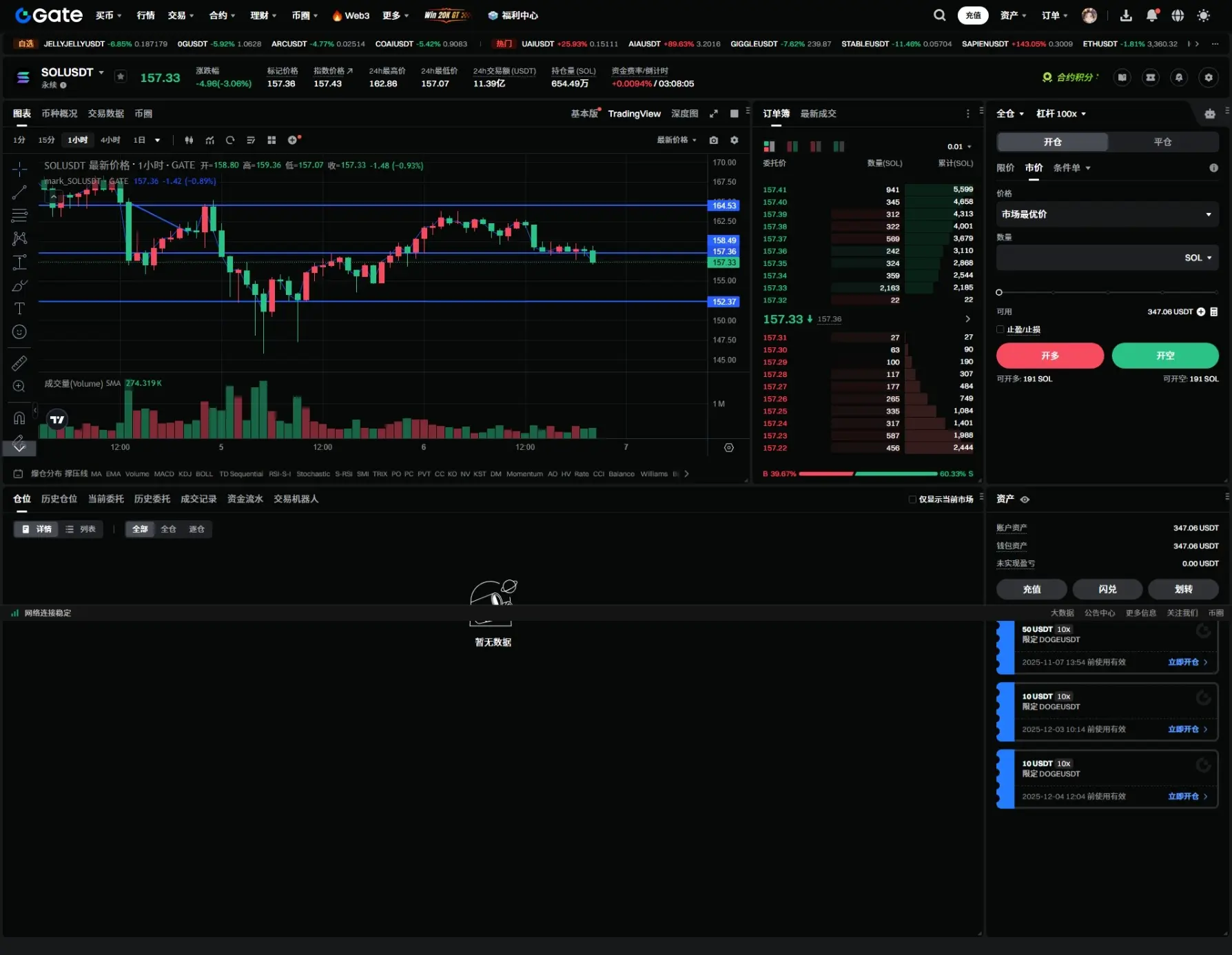The image size is (1232, 955).
Task: Select the chart zoom-in tool
Action: [x=19, y=386]
